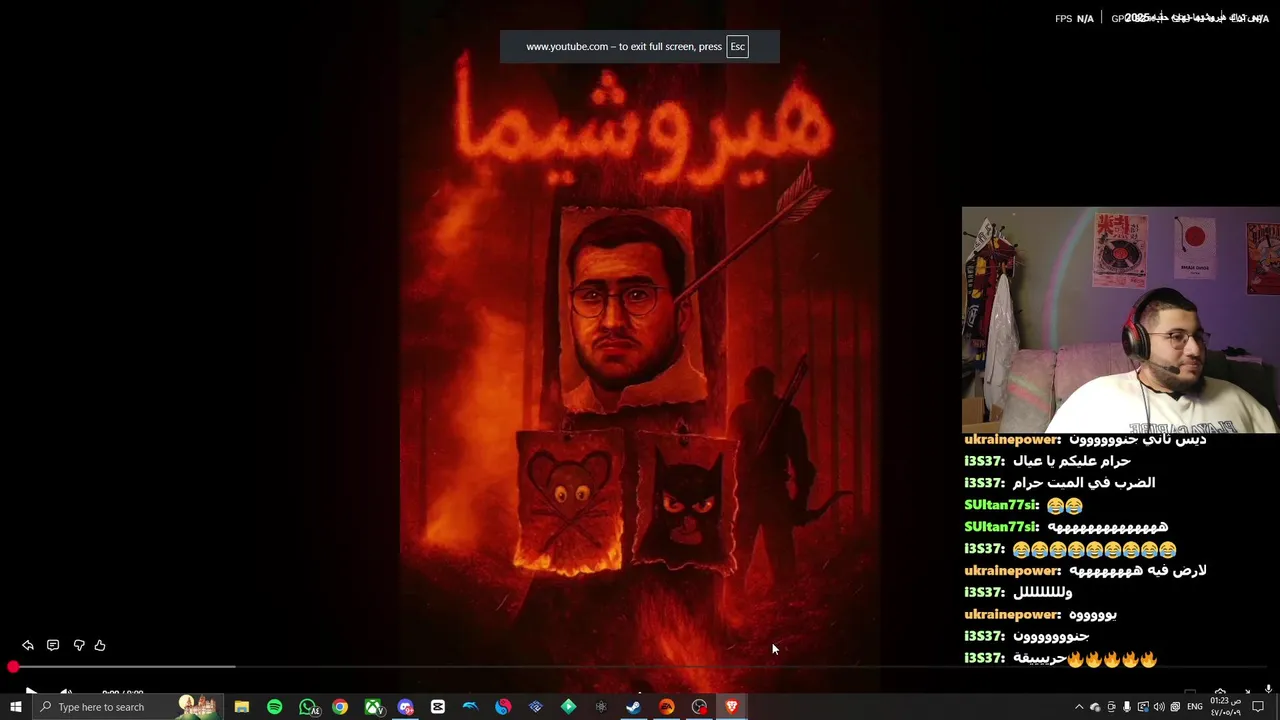Open the clock showing 01:23
The width and height of the screenshot is (1280, 720).
tap(1227, 707)
